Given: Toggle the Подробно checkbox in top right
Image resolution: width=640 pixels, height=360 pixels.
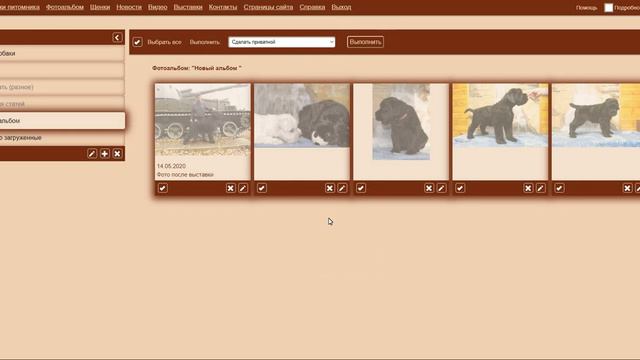Looking at the screenshot, I should tap(609, 8).
